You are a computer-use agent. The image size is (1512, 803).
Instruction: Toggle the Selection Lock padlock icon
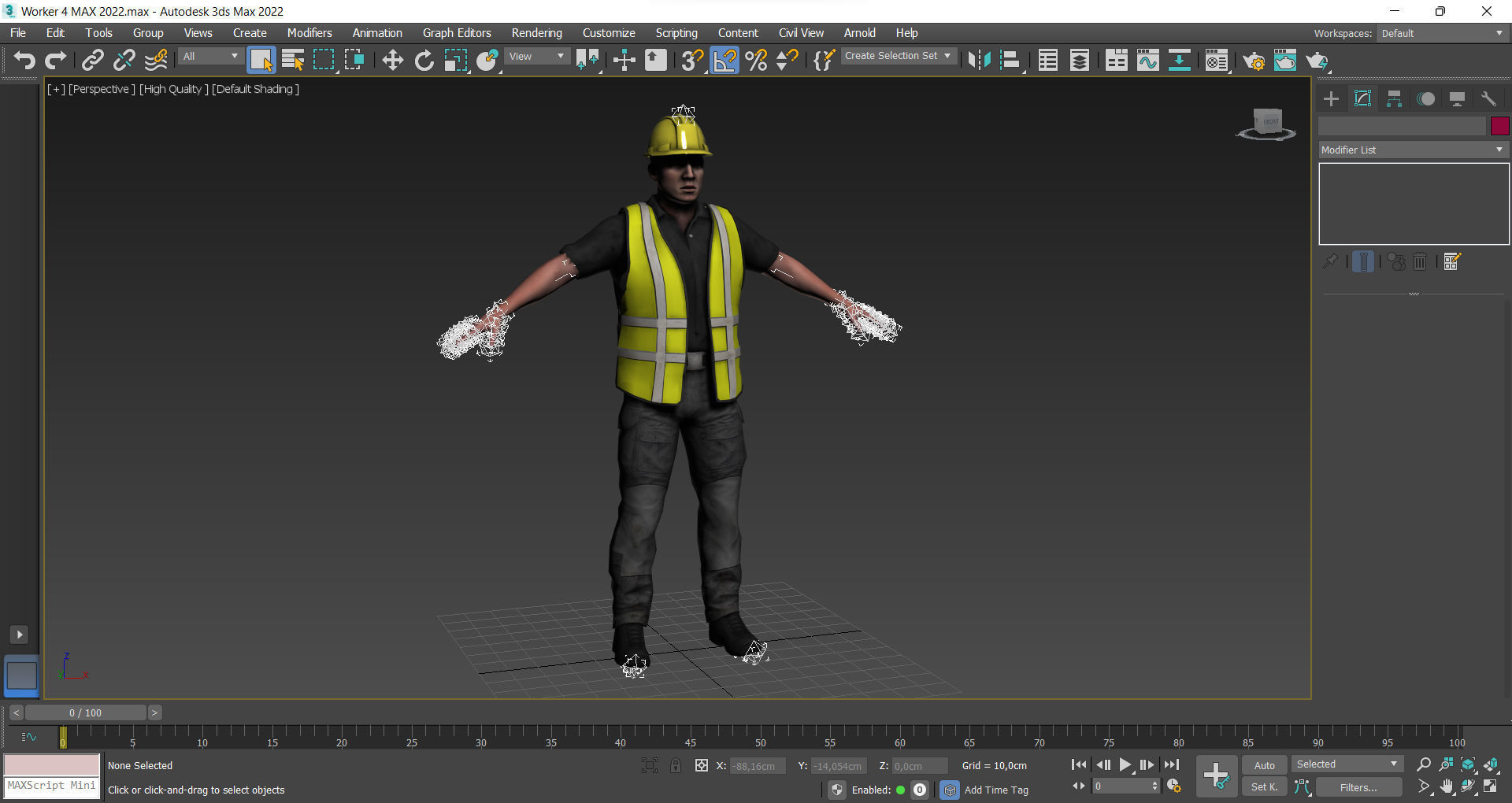pyautogui.click(x=676, y=765)
